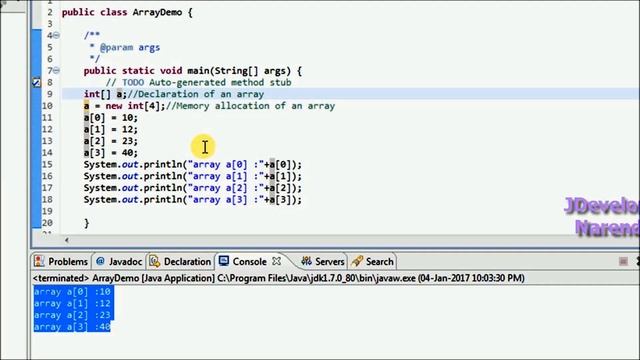Click the '@param args' comment

(x=130, y=47)
